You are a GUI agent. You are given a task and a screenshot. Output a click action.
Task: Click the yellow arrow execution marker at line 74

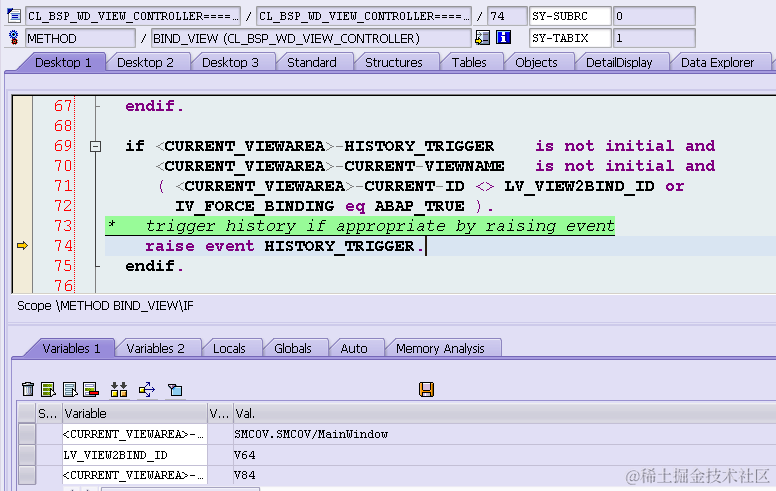coord(22,246)
